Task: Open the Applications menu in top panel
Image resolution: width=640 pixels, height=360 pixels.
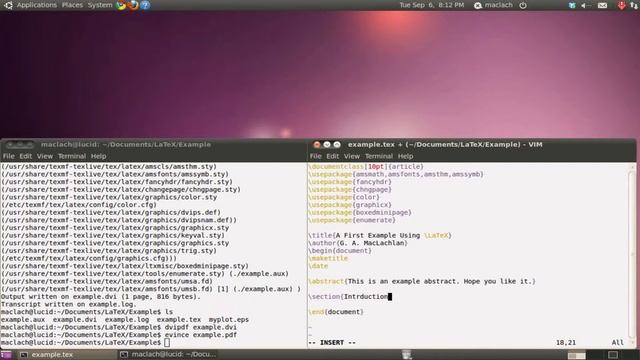Action: [x=37, y=5]
